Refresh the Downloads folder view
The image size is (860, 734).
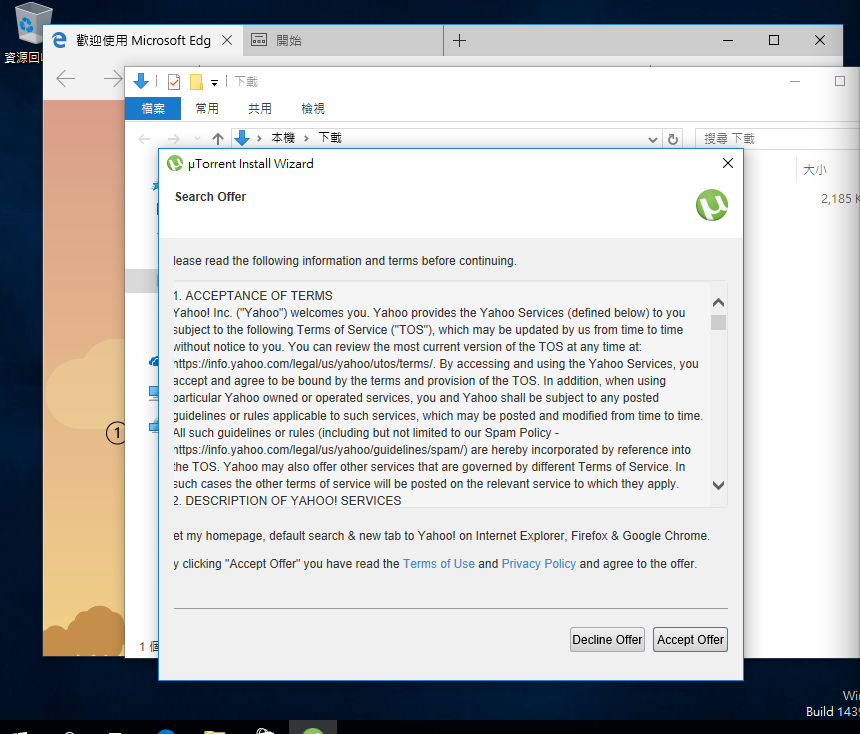(x=673, y=139)
